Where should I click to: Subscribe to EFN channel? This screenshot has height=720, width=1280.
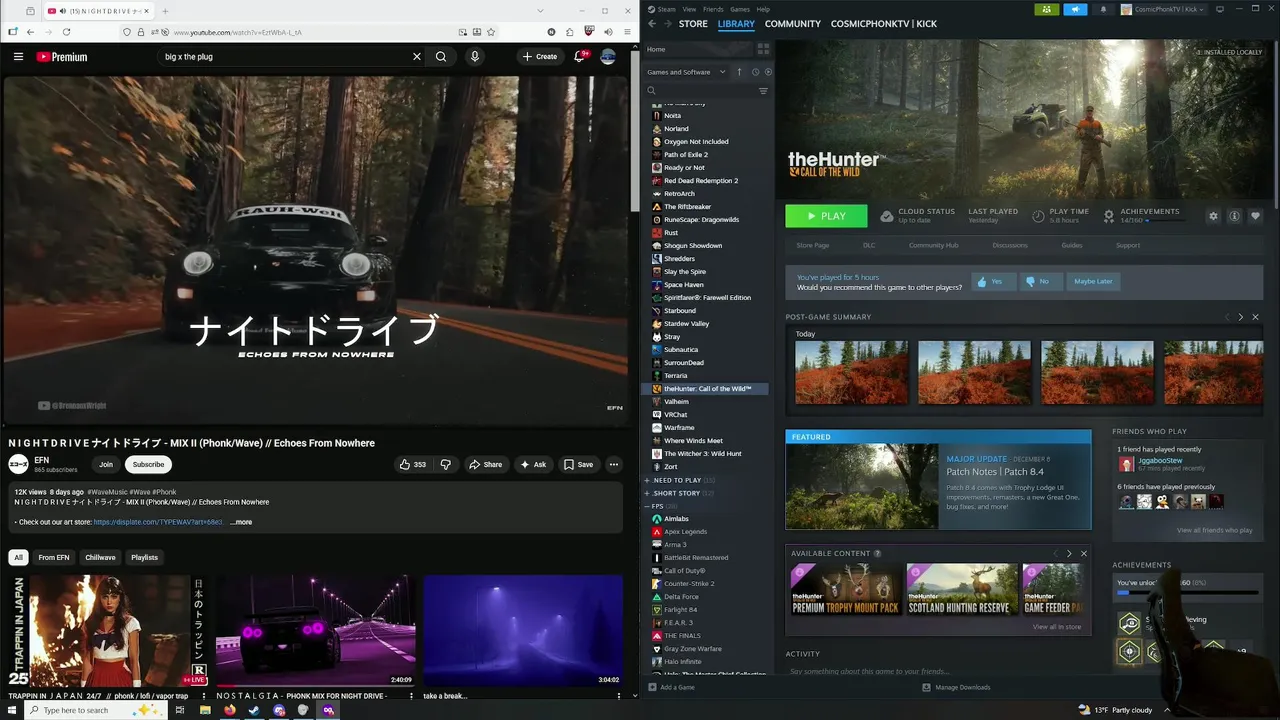click(148, 464)
